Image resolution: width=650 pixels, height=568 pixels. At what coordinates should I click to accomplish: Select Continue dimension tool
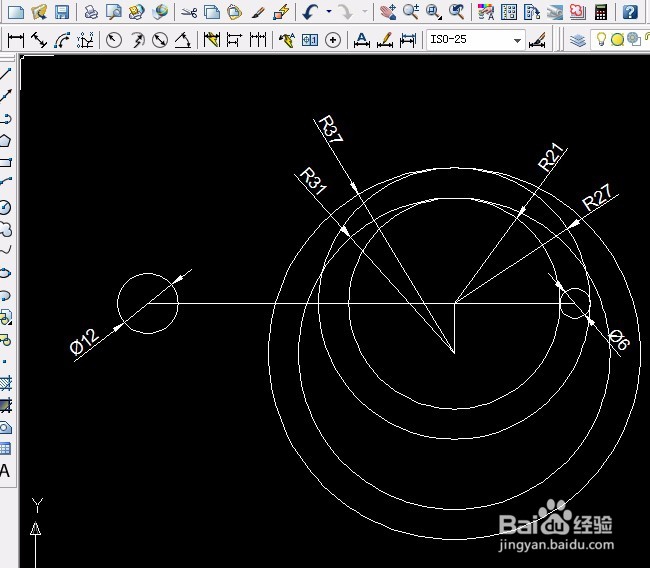click(258, 40)
